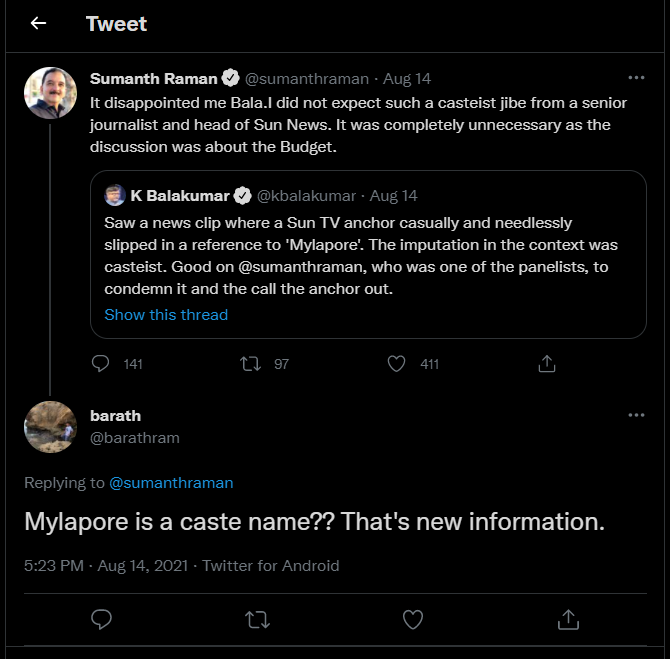Reply to Sumanth Raman's tweet

(x=101, y=363)
